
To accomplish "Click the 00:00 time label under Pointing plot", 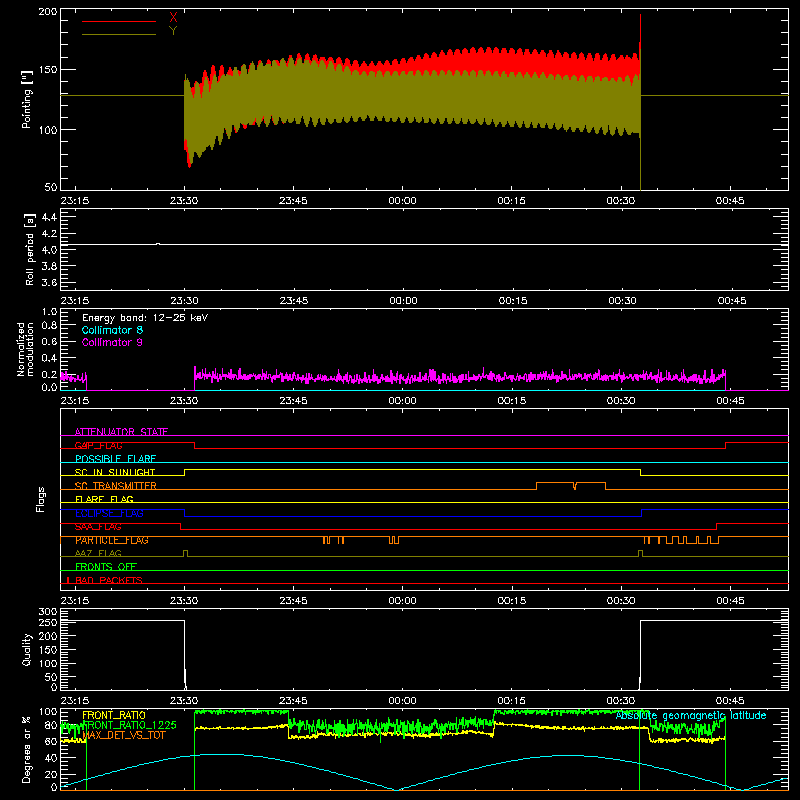I will coord(403,201).
